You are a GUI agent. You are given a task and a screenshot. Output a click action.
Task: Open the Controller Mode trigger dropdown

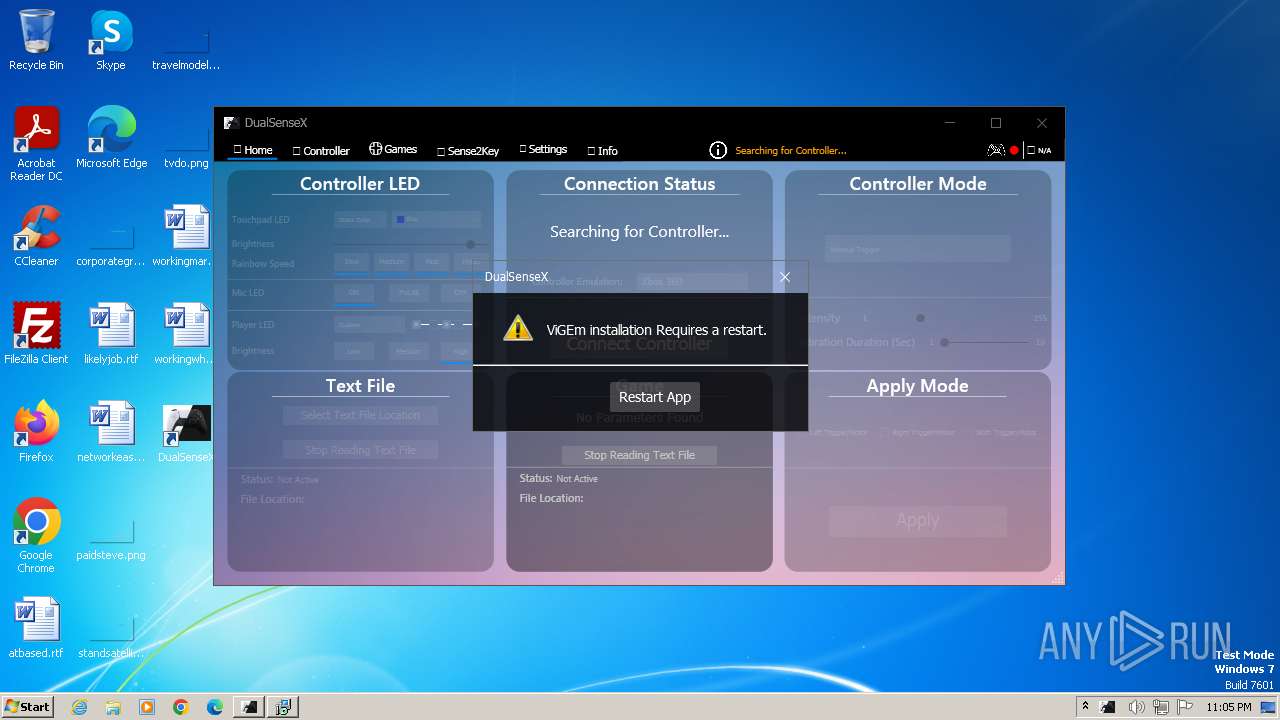tap(917, 249)
